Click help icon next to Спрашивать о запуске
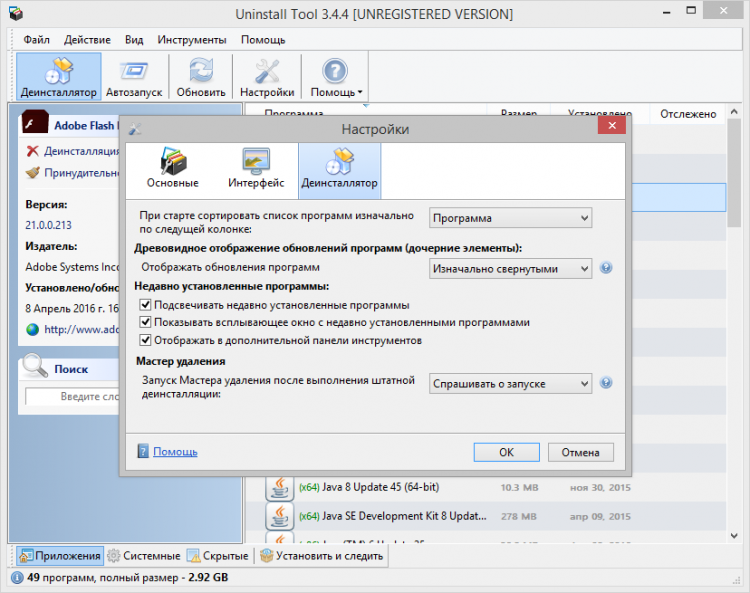 606,383
